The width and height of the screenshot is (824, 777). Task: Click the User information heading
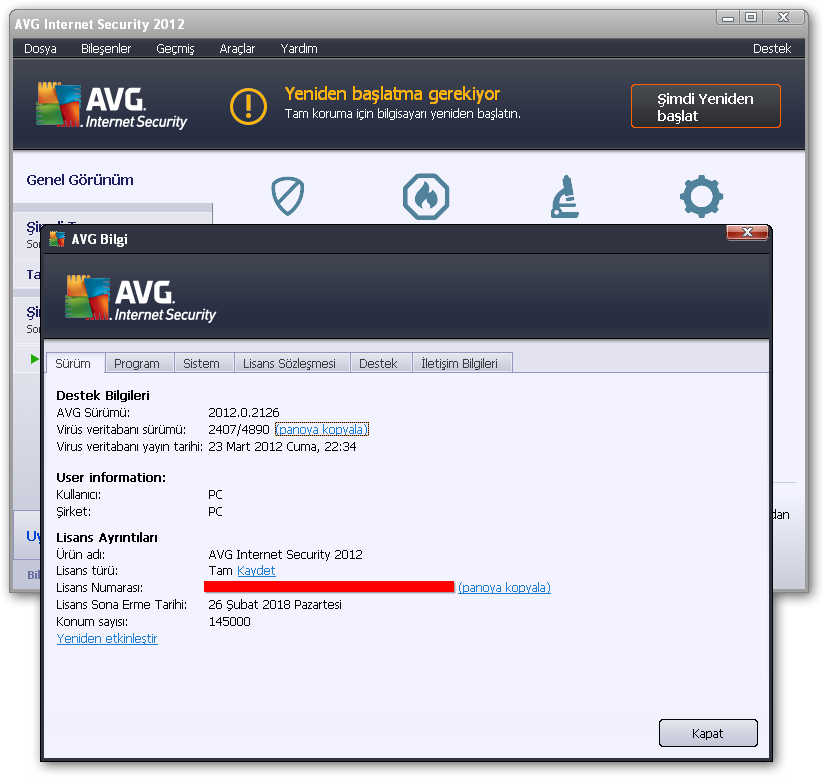pos(111,478)
